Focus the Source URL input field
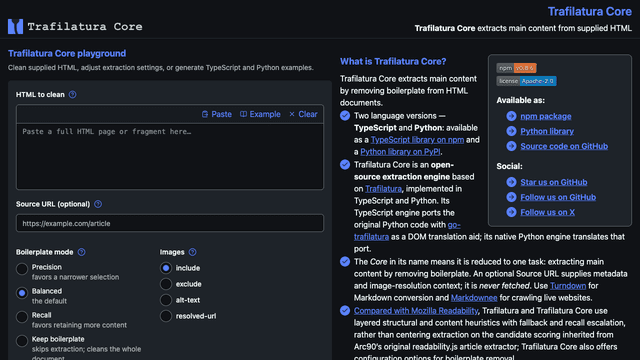 coord(170,223)
